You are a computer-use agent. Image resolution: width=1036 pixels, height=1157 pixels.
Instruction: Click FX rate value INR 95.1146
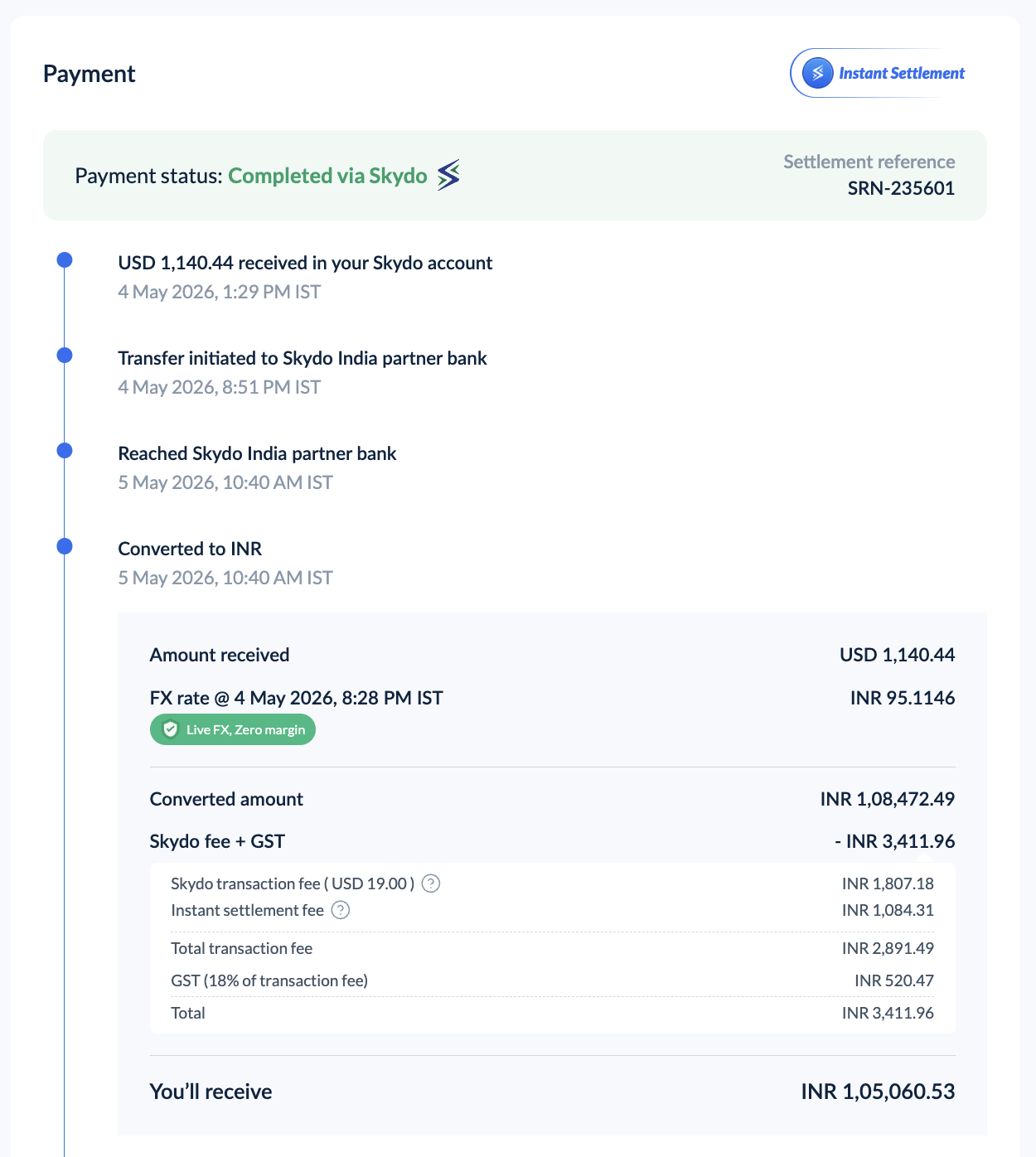pyautogui.click(x=903, y=698)
